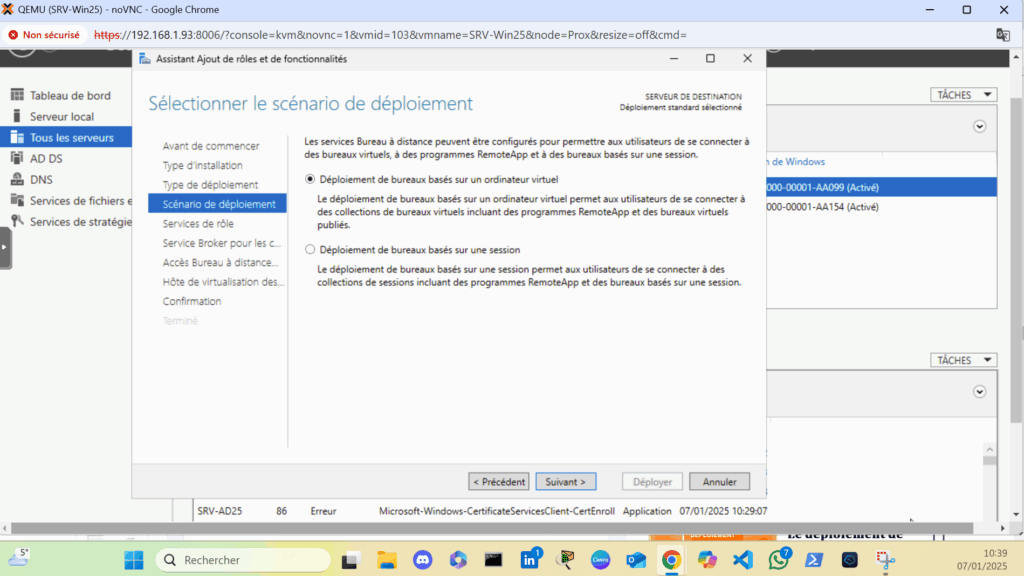Open the terminal taskbar icon
The width and height of the screenshot is (1024, 576).
(x=493, y=560)
